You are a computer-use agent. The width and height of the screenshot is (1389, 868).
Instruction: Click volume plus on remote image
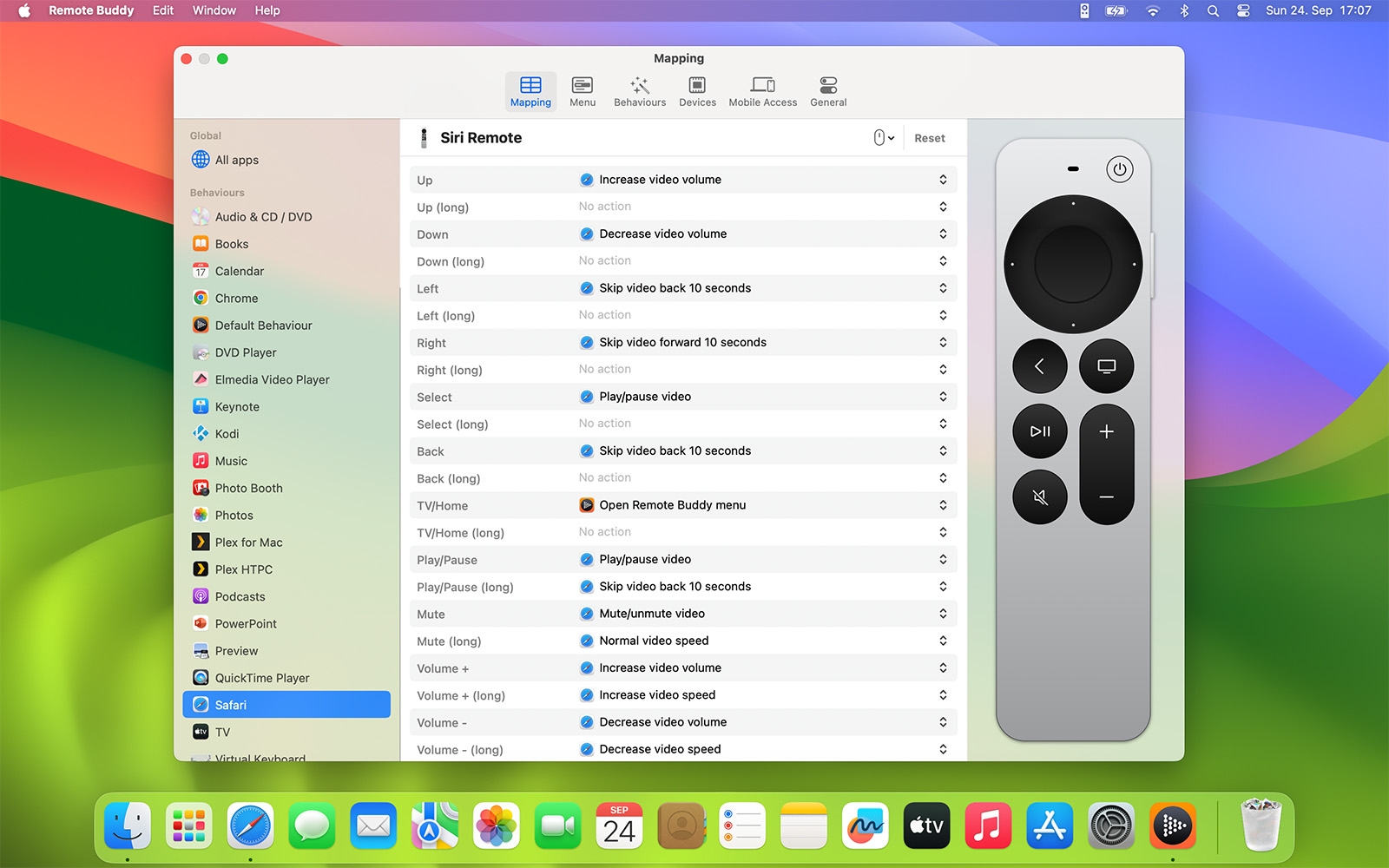[1106, 431]
